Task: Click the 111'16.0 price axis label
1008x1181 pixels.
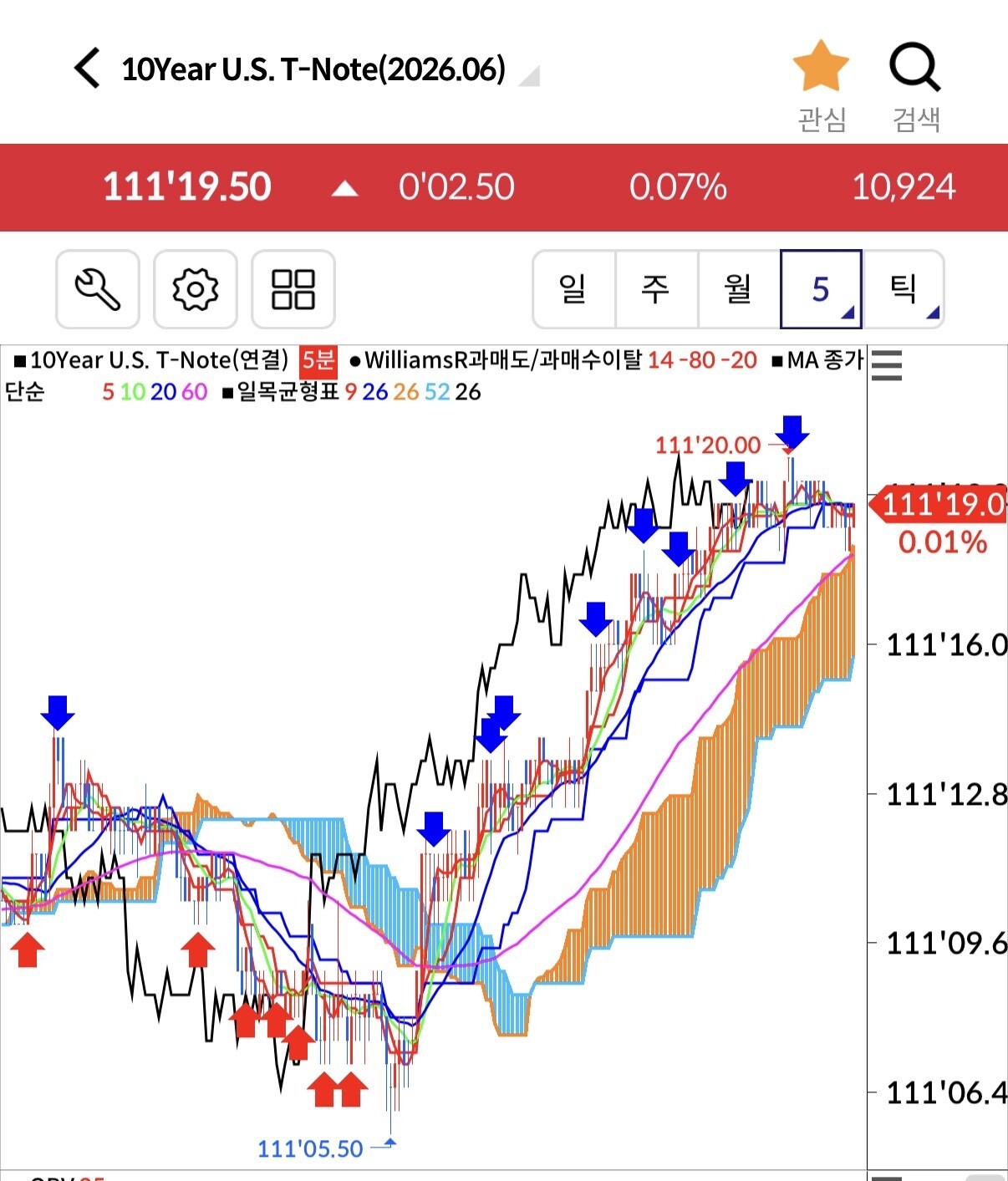Action: (x=946, y=644)
